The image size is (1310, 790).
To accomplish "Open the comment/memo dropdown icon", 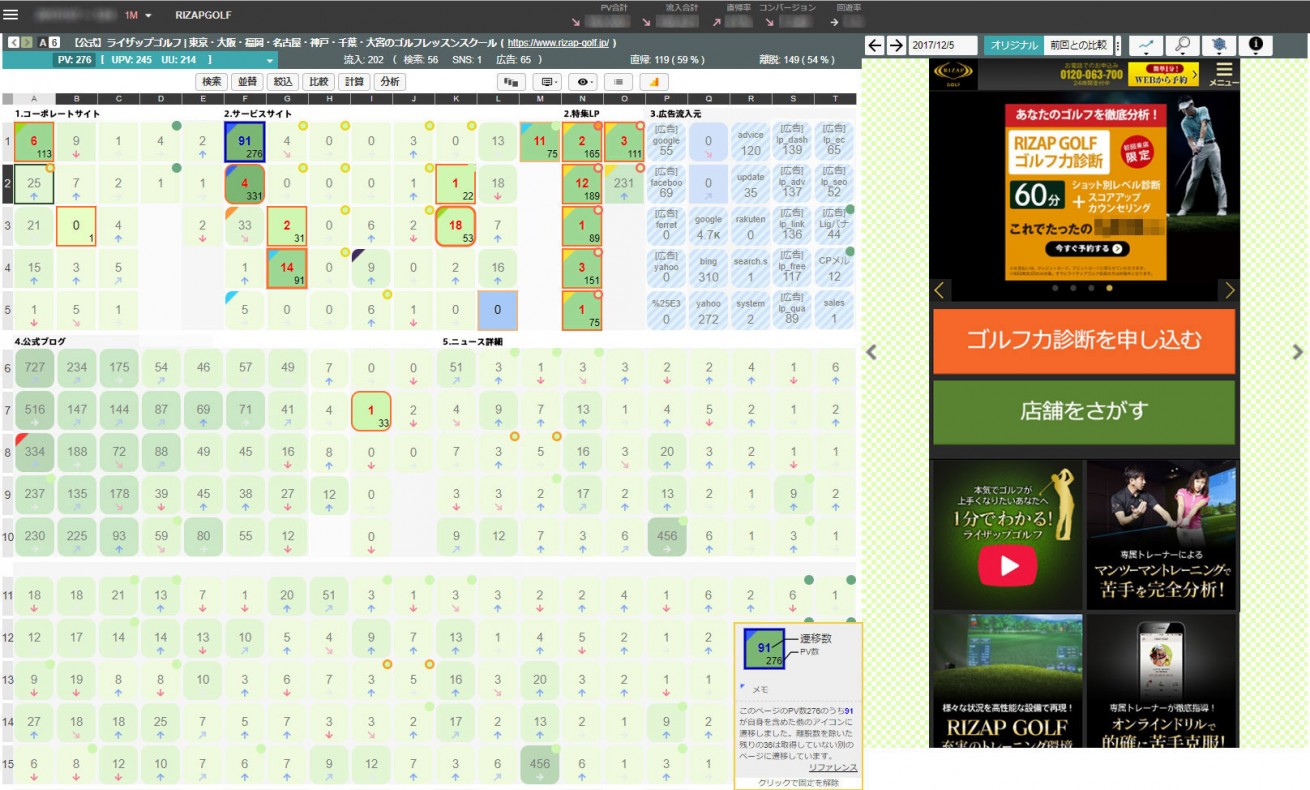I will click(547, 82).
